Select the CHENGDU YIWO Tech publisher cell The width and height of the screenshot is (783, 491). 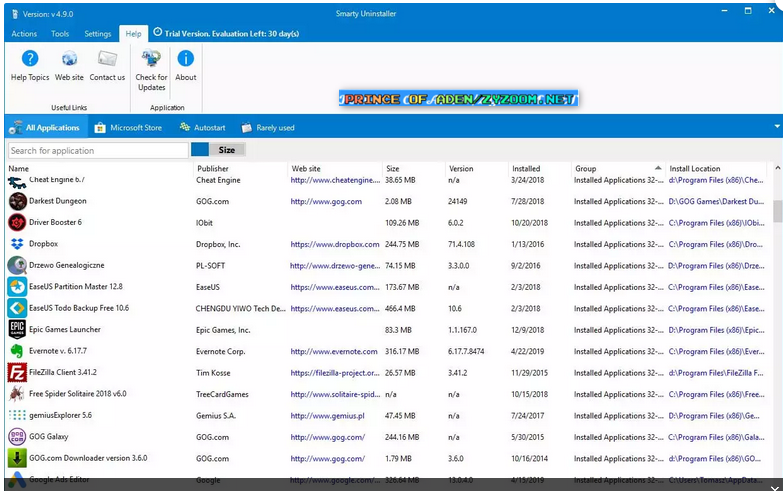coord(241,309)
